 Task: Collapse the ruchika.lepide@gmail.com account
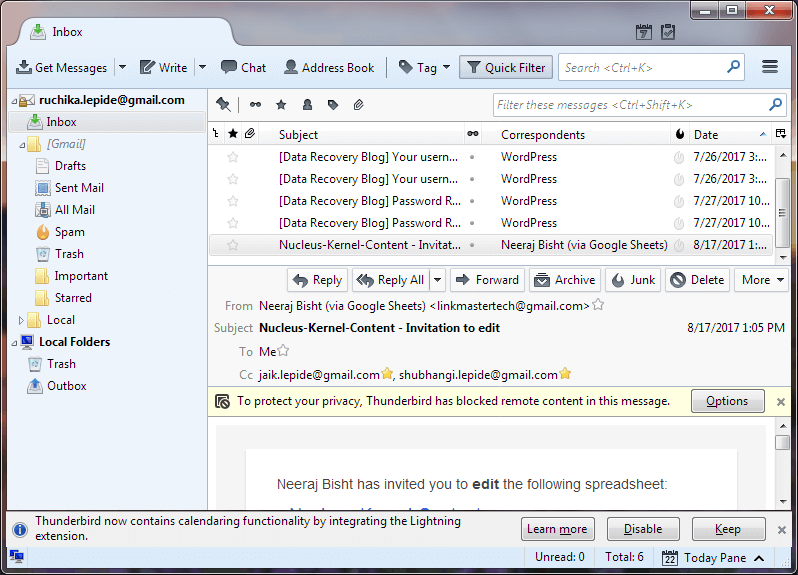[14, 101]
